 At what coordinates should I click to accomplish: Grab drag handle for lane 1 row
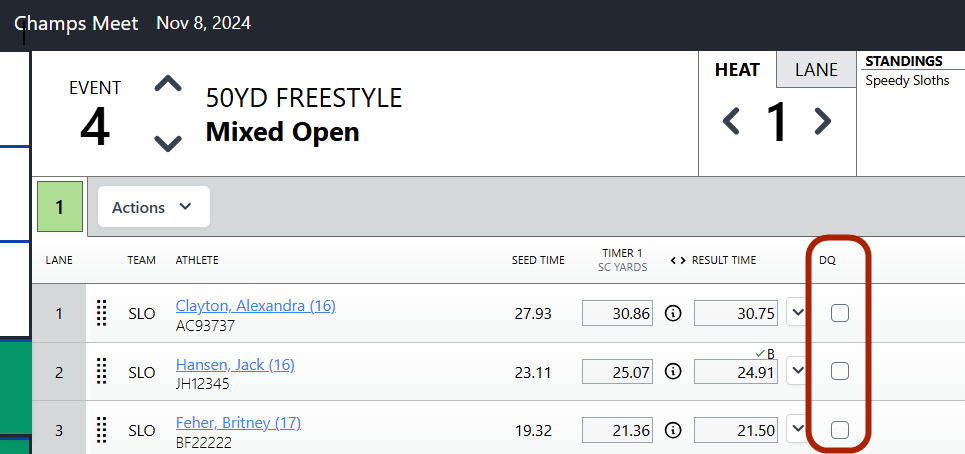tap(102, 313)
